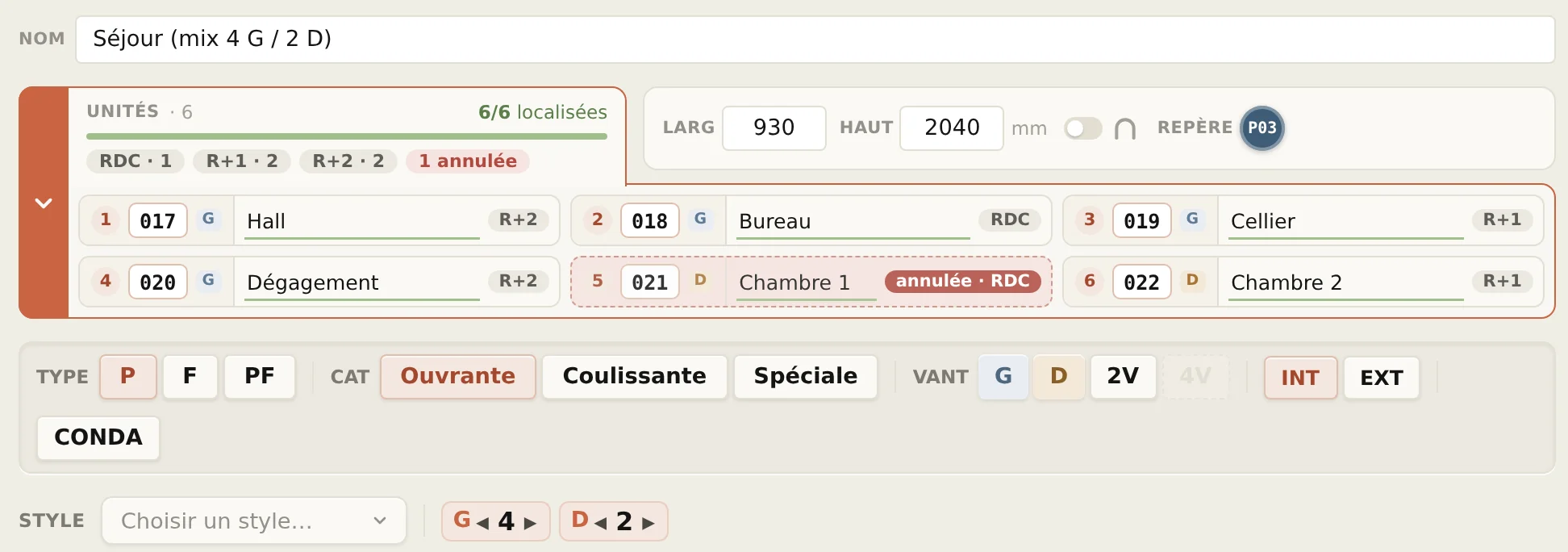The width and height of the screenshot is (1568, 552).
Task: Toggle G side badge on Hall unit
Action: coord(208,219)
